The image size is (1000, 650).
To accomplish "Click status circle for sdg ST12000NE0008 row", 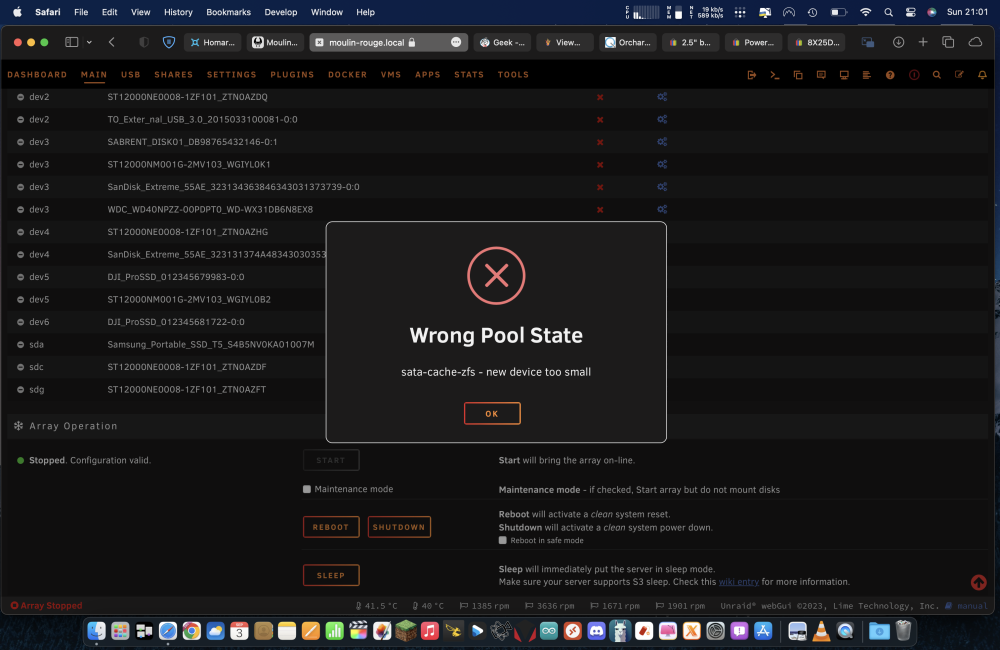I will (20, 390).
